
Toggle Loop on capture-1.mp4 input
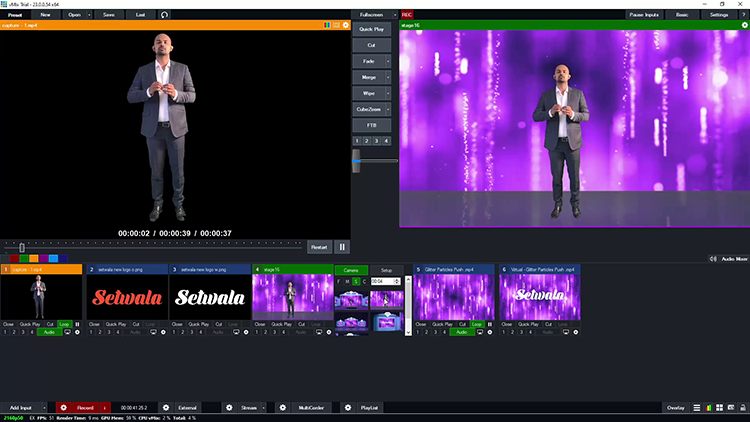click(65, 324)
